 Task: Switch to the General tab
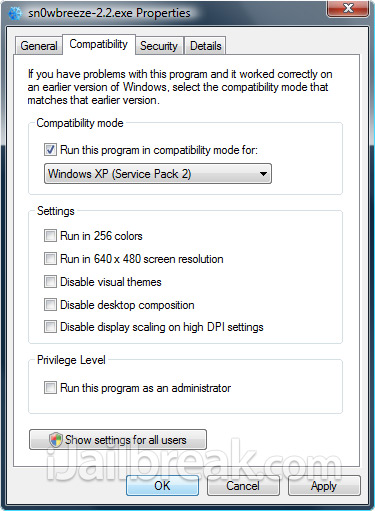[x=39, y=46]
